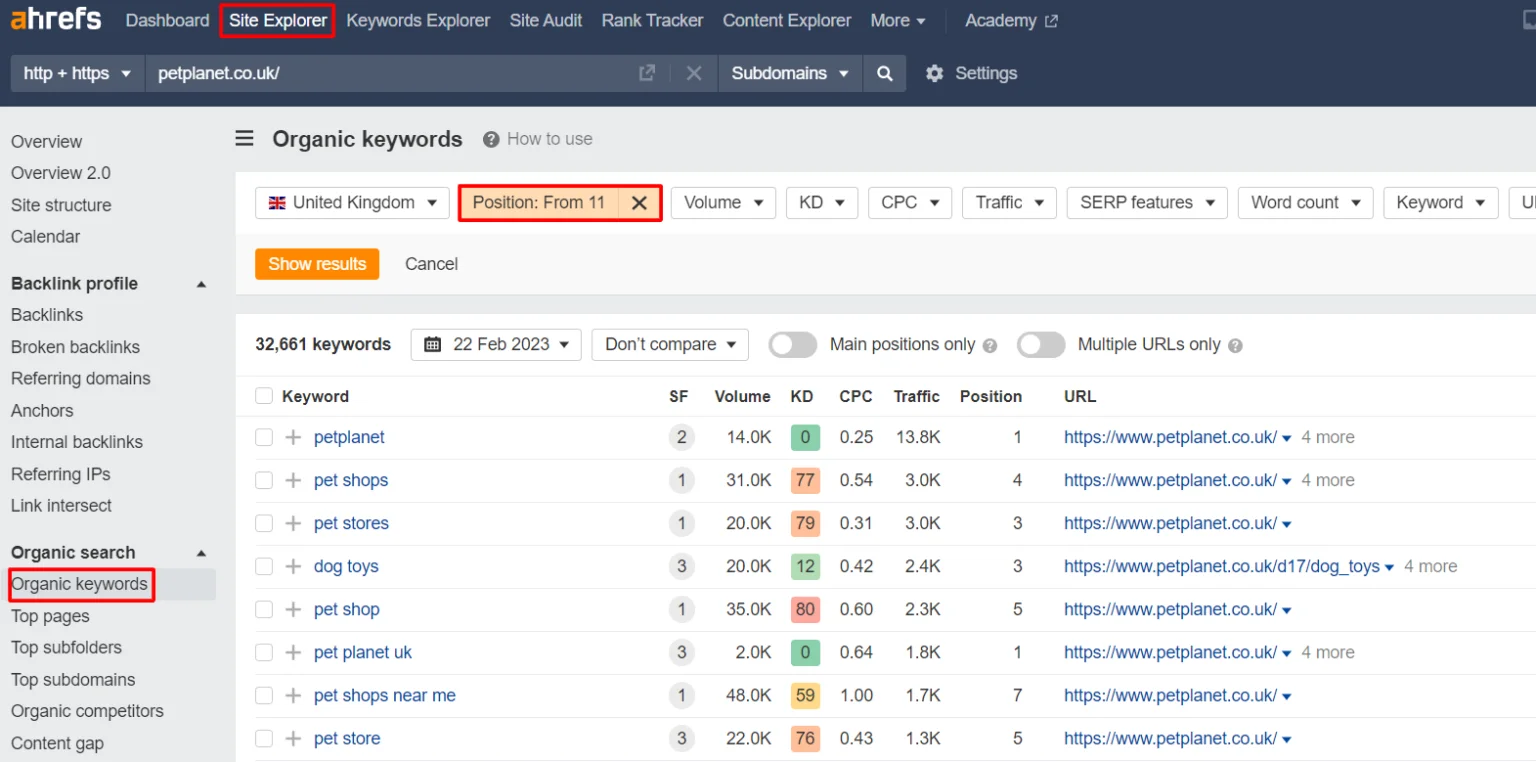This screenshot has height=762, width=1536.
Task: Open the United Kingdom country dropdown
Action: click(x=352, y=202)
